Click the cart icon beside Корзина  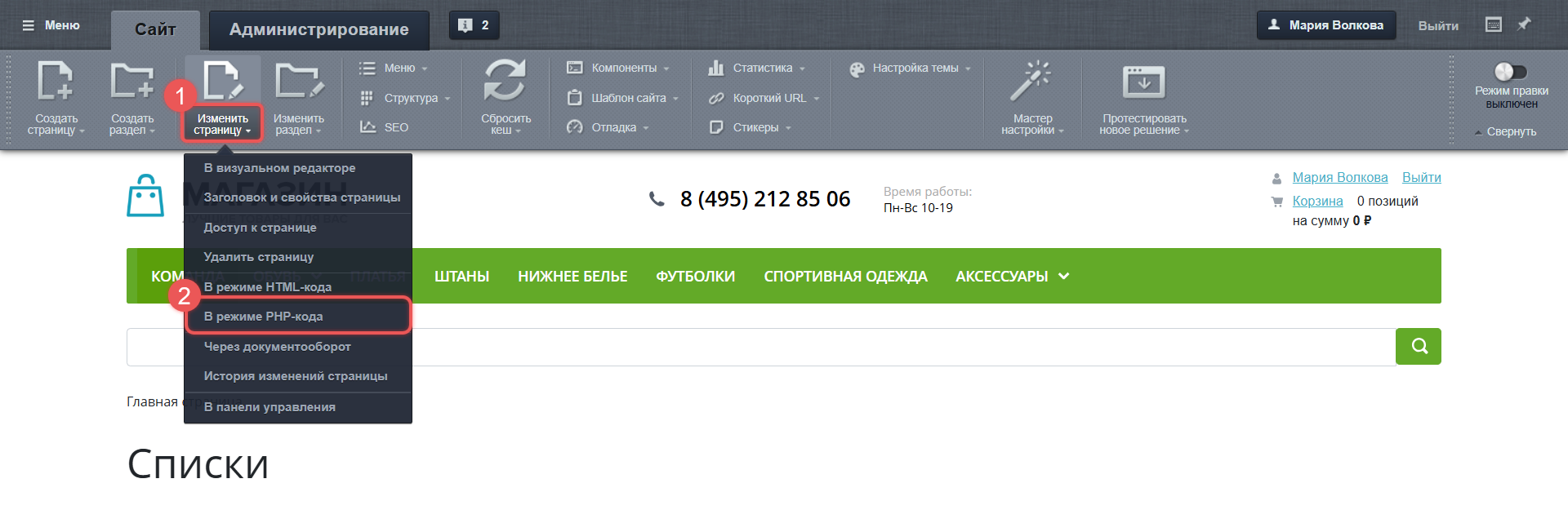pyautogui.click(x=1277, y=201)
